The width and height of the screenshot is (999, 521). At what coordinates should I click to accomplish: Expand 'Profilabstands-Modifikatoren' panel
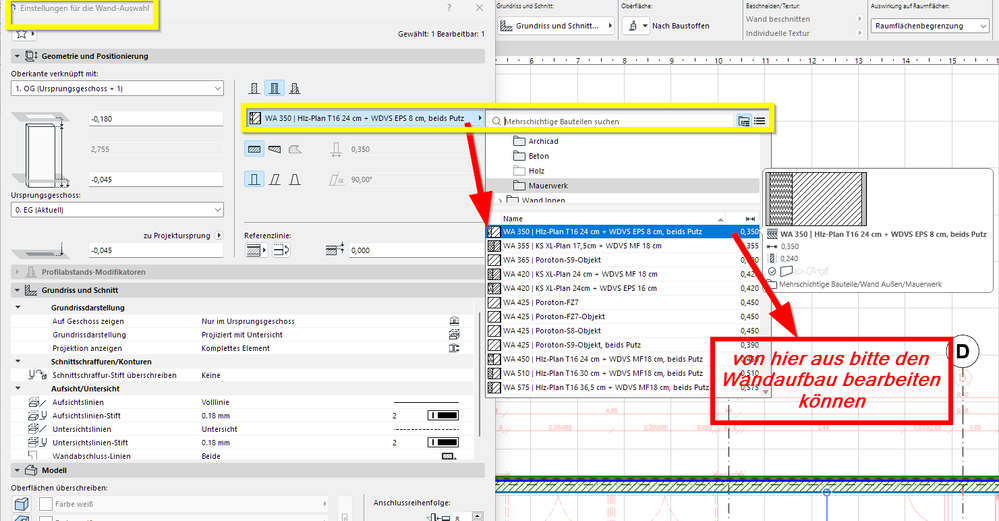pyautogui.click(x=17, y=272)
